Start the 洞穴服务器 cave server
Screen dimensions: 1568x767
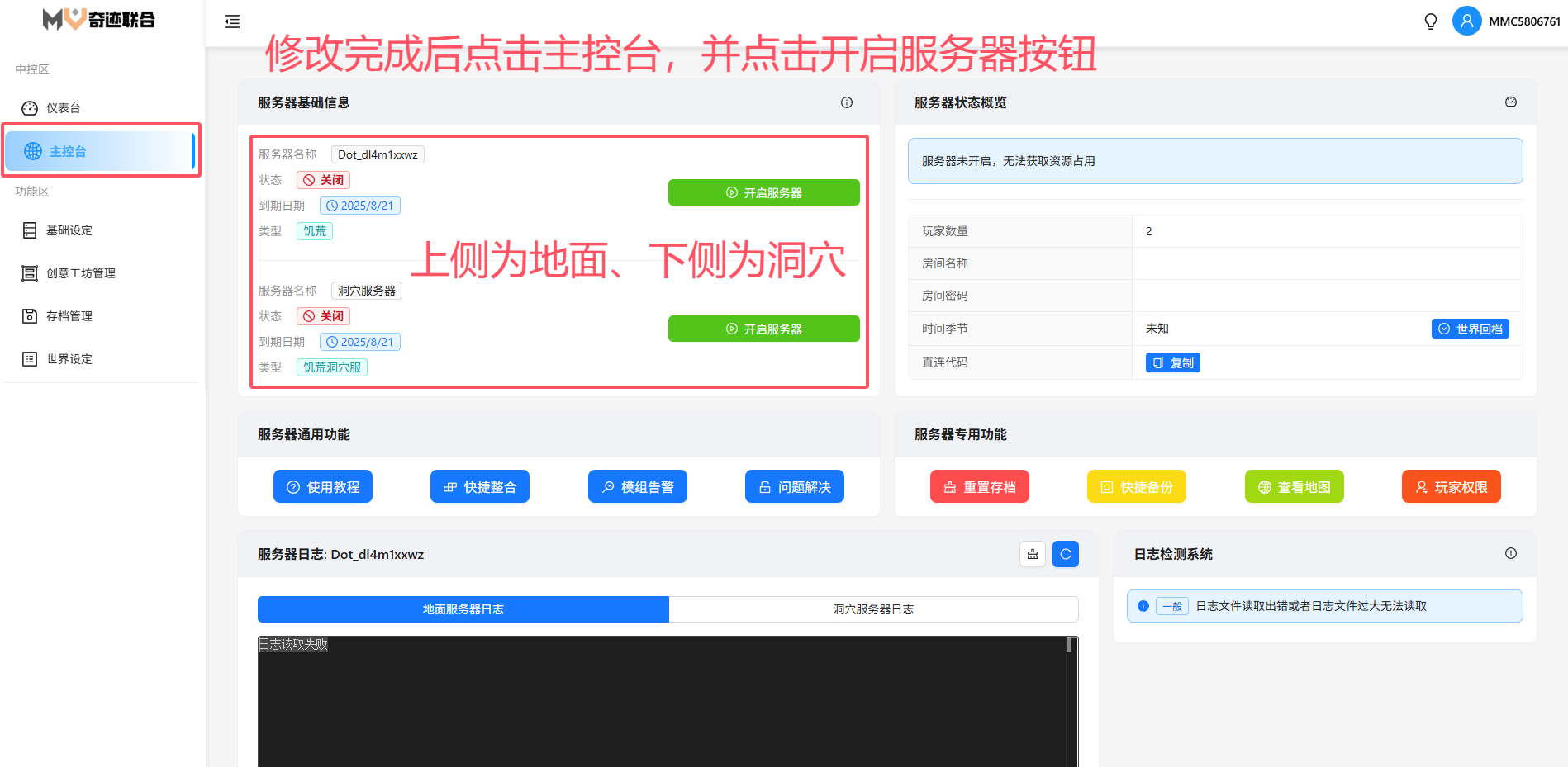(763, 329)
